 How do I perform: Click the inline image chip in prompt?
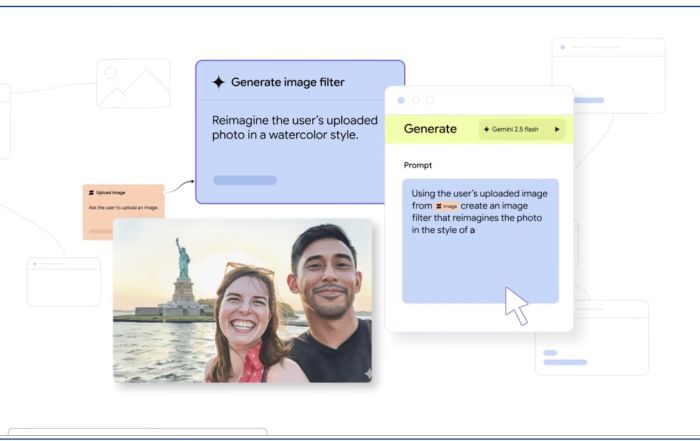pyautogui.click(x=447, y=206)
